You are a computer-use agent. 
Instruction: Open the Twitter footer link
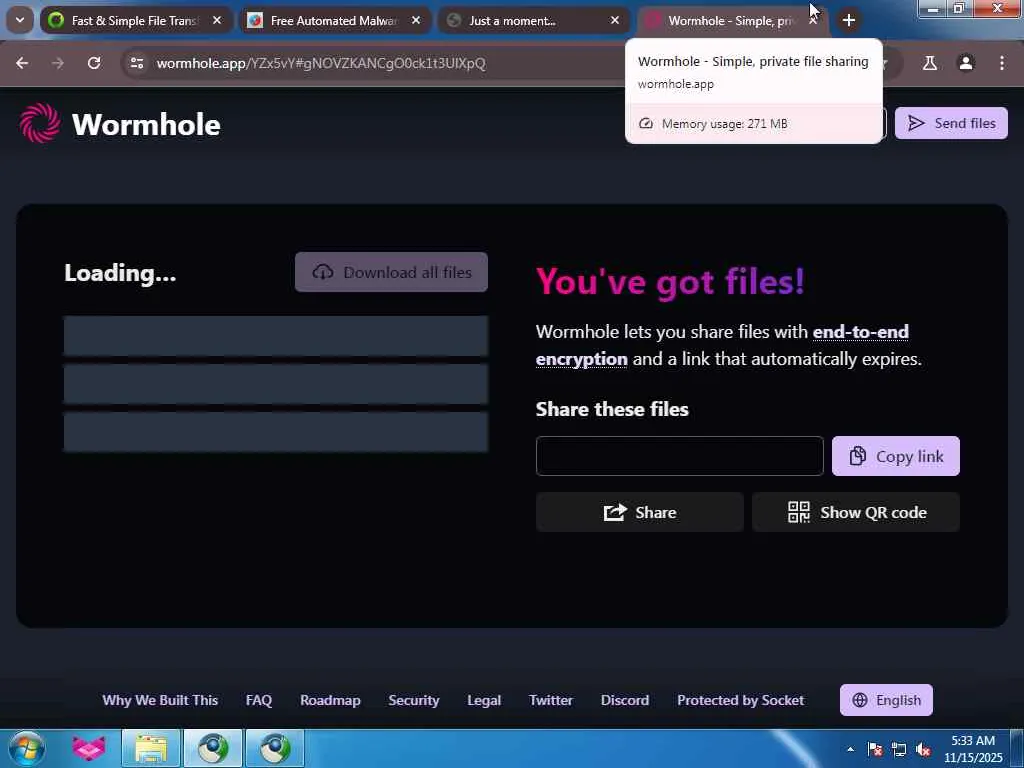pyautogui.click(x=551, y=700)
